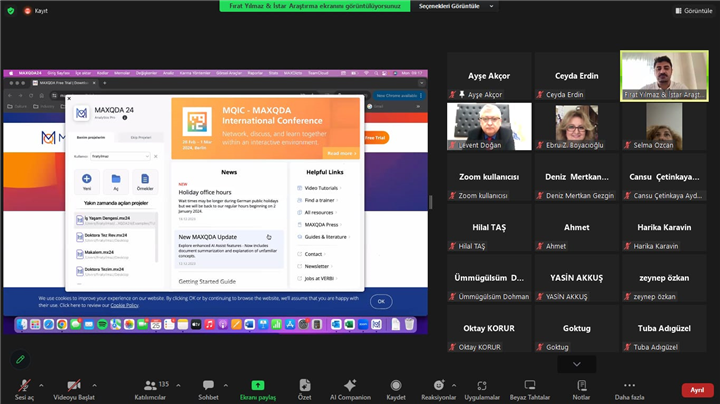Select Levent Doğan video thumbnail
The width and height of the screenshot is (720, 404).
[x=489, y=126]
